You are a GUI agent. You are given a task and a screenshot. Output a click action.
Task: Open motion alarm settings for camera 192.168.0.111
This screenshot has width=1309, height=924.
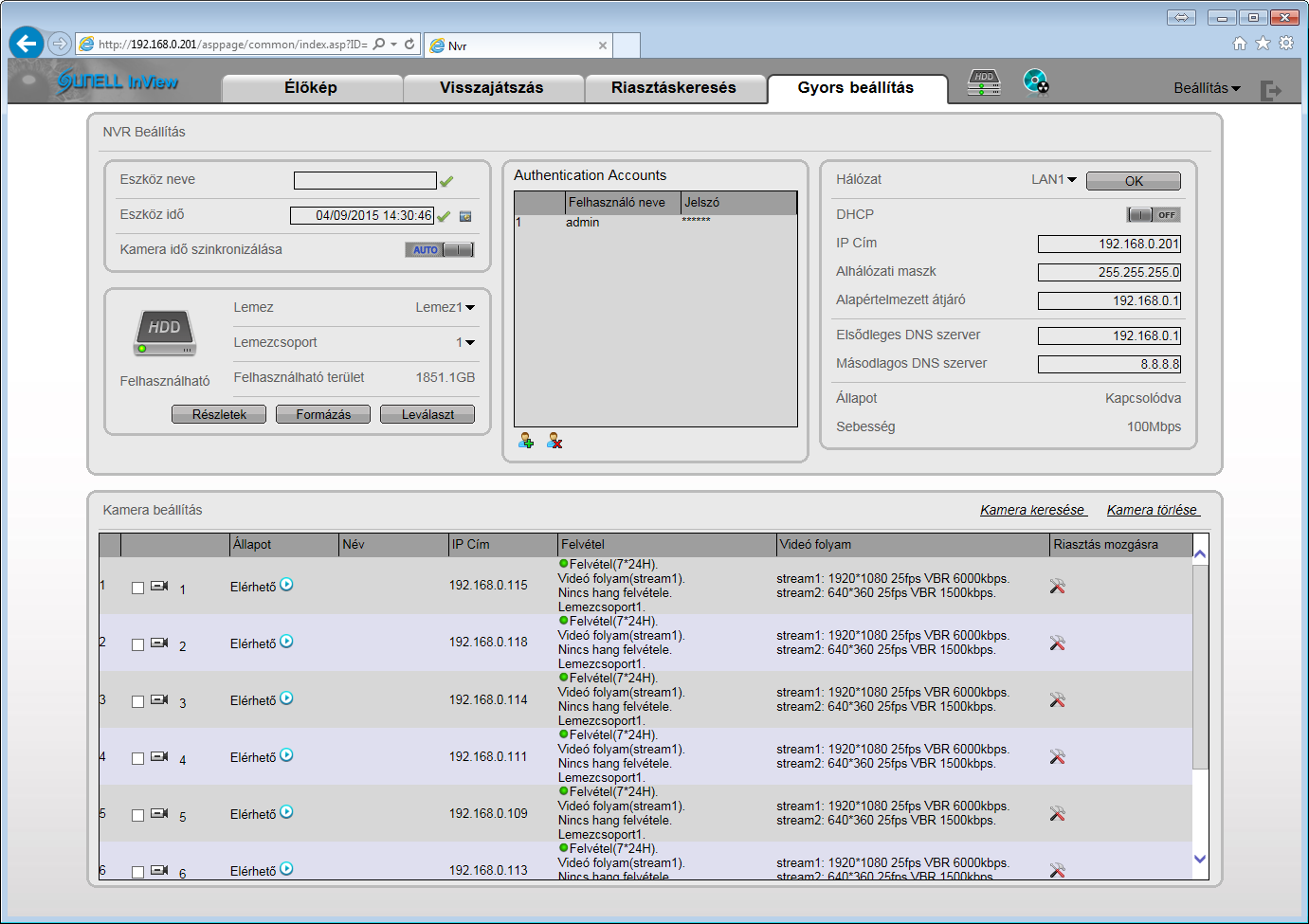(1058, 757)
